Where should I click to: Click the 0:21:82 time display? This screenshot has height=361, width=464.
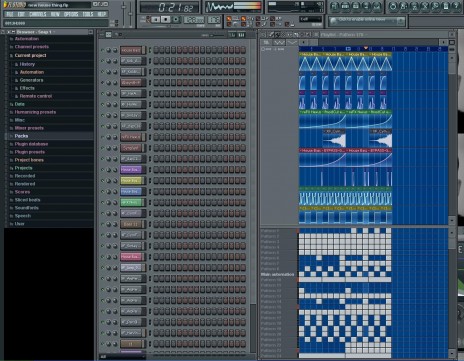(170, 7)
